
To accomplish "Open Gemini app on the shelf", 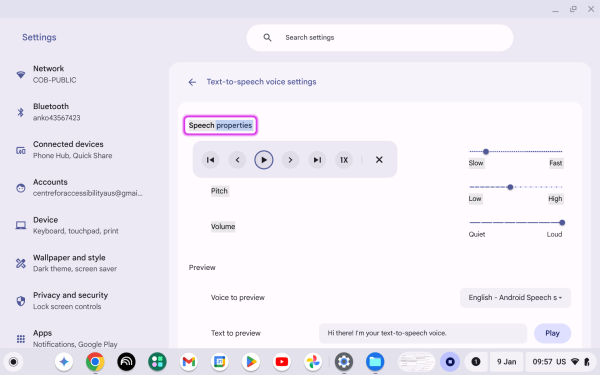I will pyautogui.click(x=64, y=362).
